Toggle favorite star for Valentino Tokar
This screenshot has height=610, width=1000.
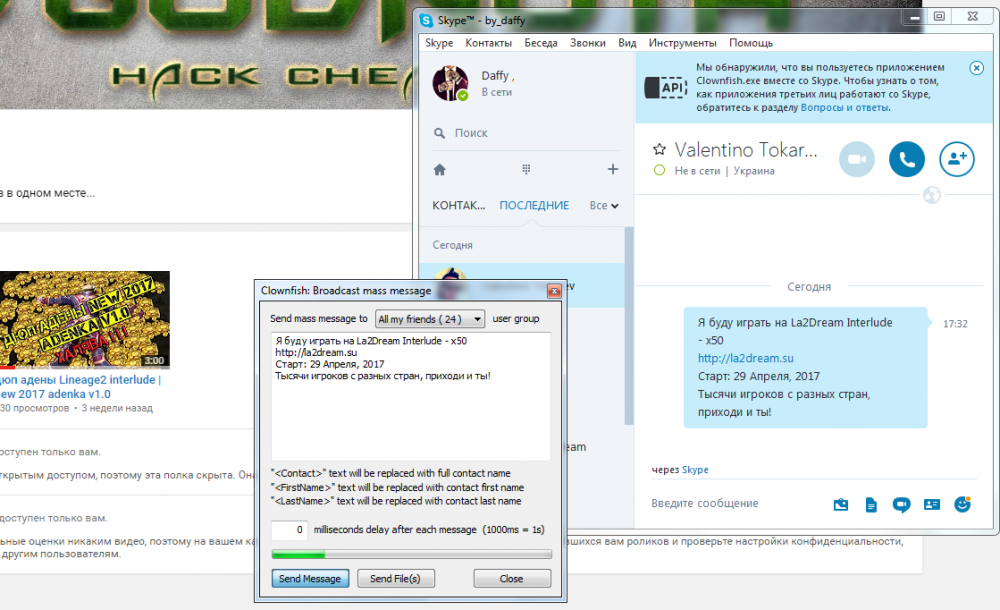pyautogui.click(x=659, y=149)
